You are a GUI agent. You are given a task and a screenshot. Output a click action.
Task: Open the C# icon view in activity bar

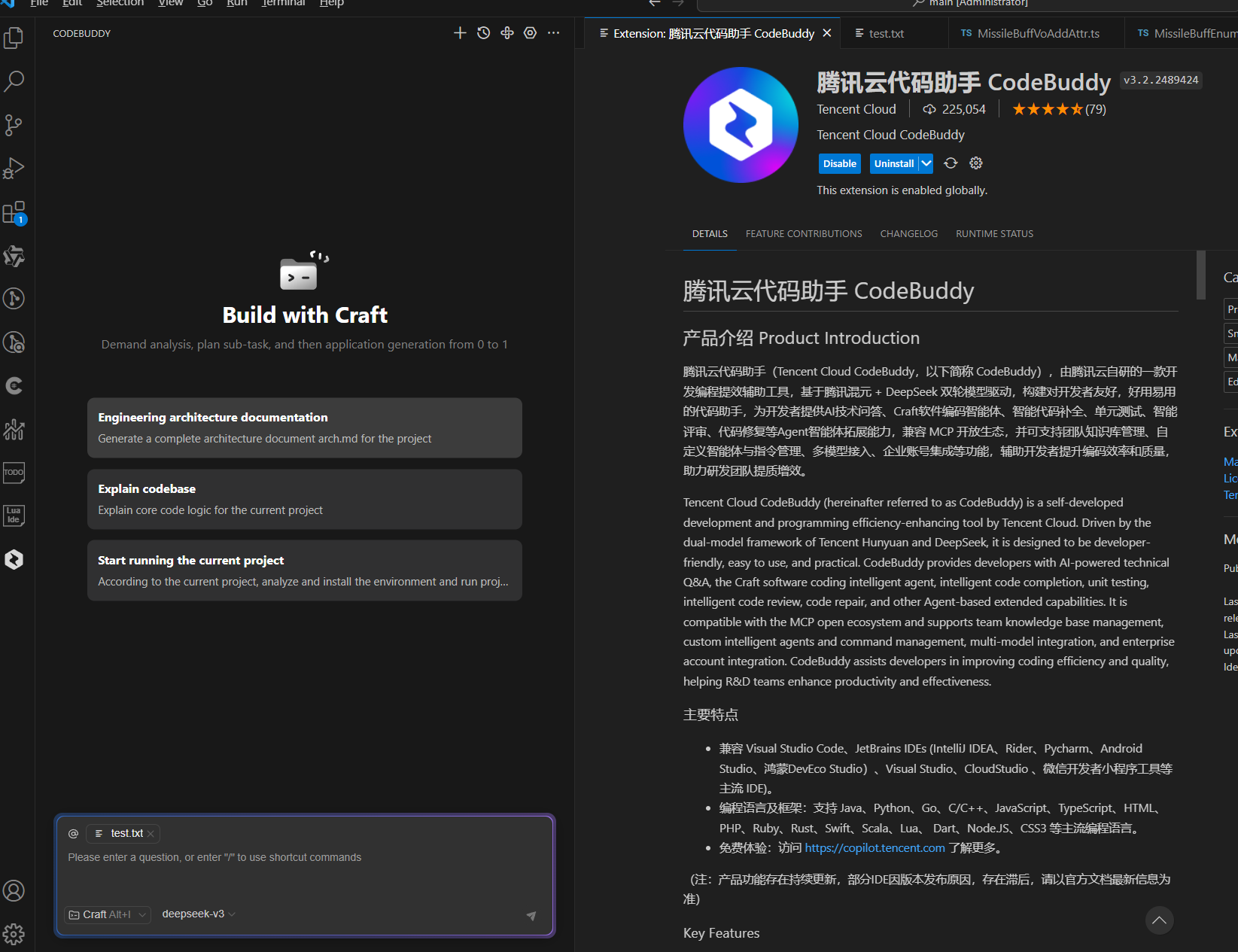[14, 386]
